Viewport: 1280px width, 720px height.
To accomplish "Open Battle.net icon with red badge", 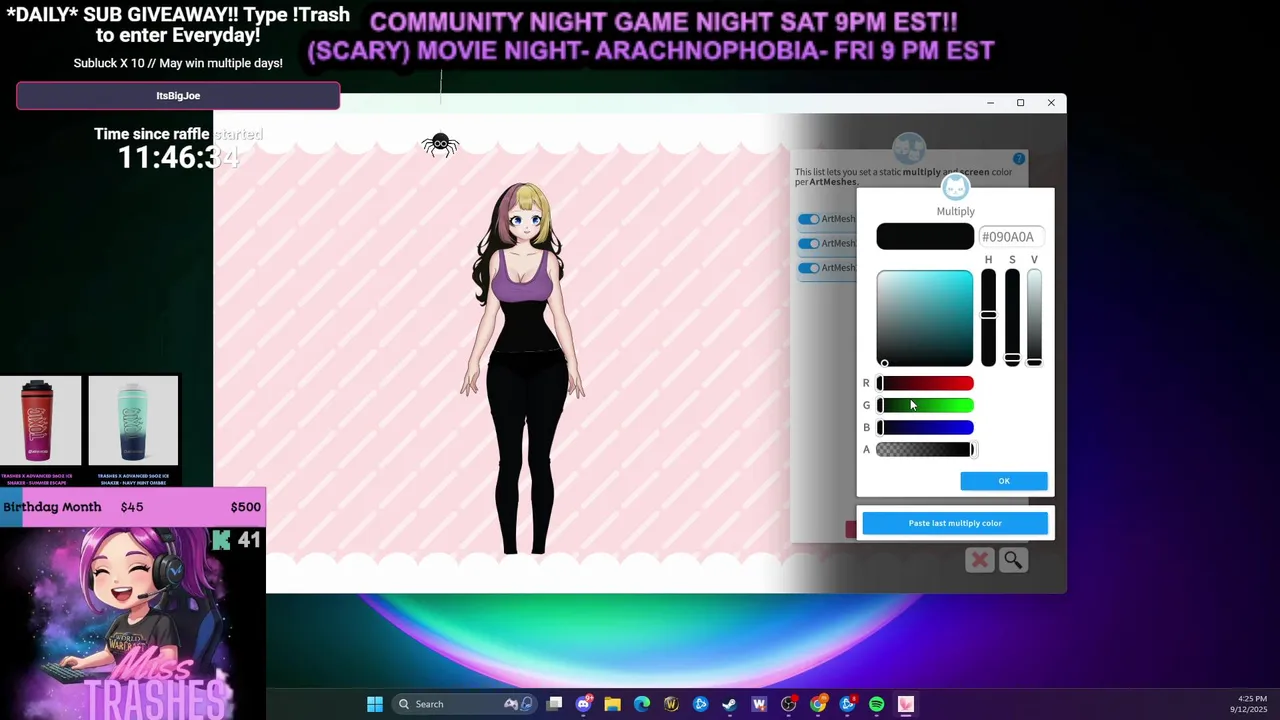I will click(848, 704).
